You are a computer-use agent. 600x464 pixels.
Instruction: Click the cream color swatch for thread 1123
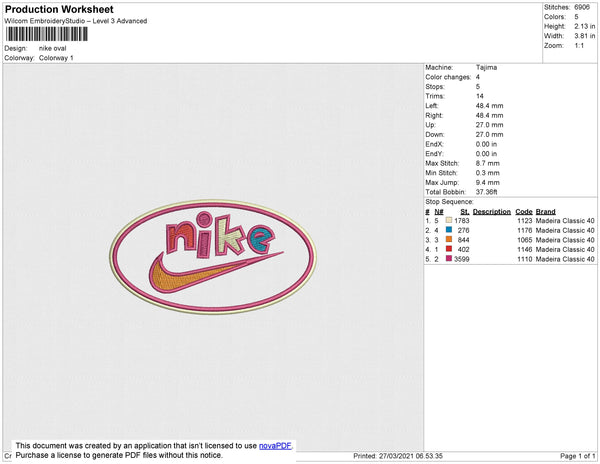click(x=449, y=220)
